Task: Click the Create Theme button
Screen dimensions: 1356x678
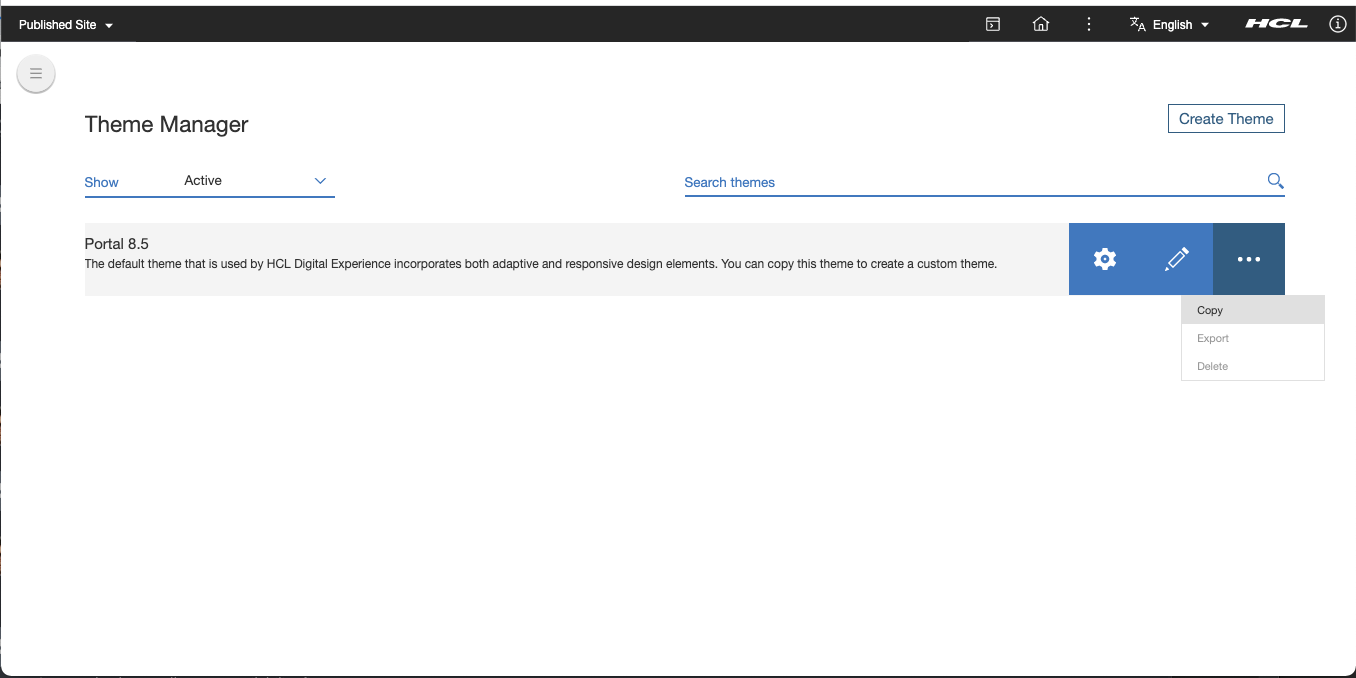Action: tap(1226, 118)
